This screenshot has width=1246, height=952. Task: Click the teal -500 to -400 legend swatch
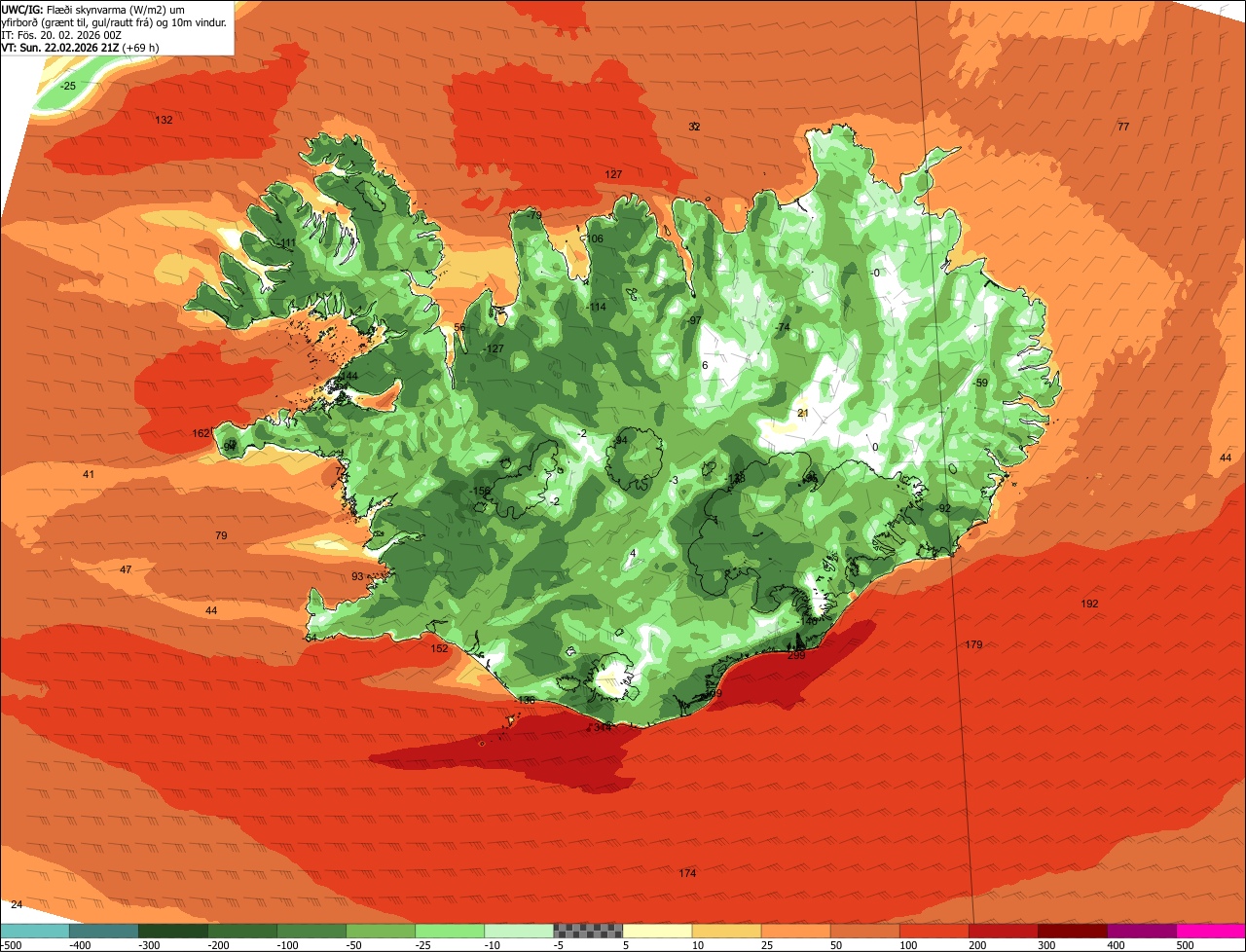click(34, 930)
